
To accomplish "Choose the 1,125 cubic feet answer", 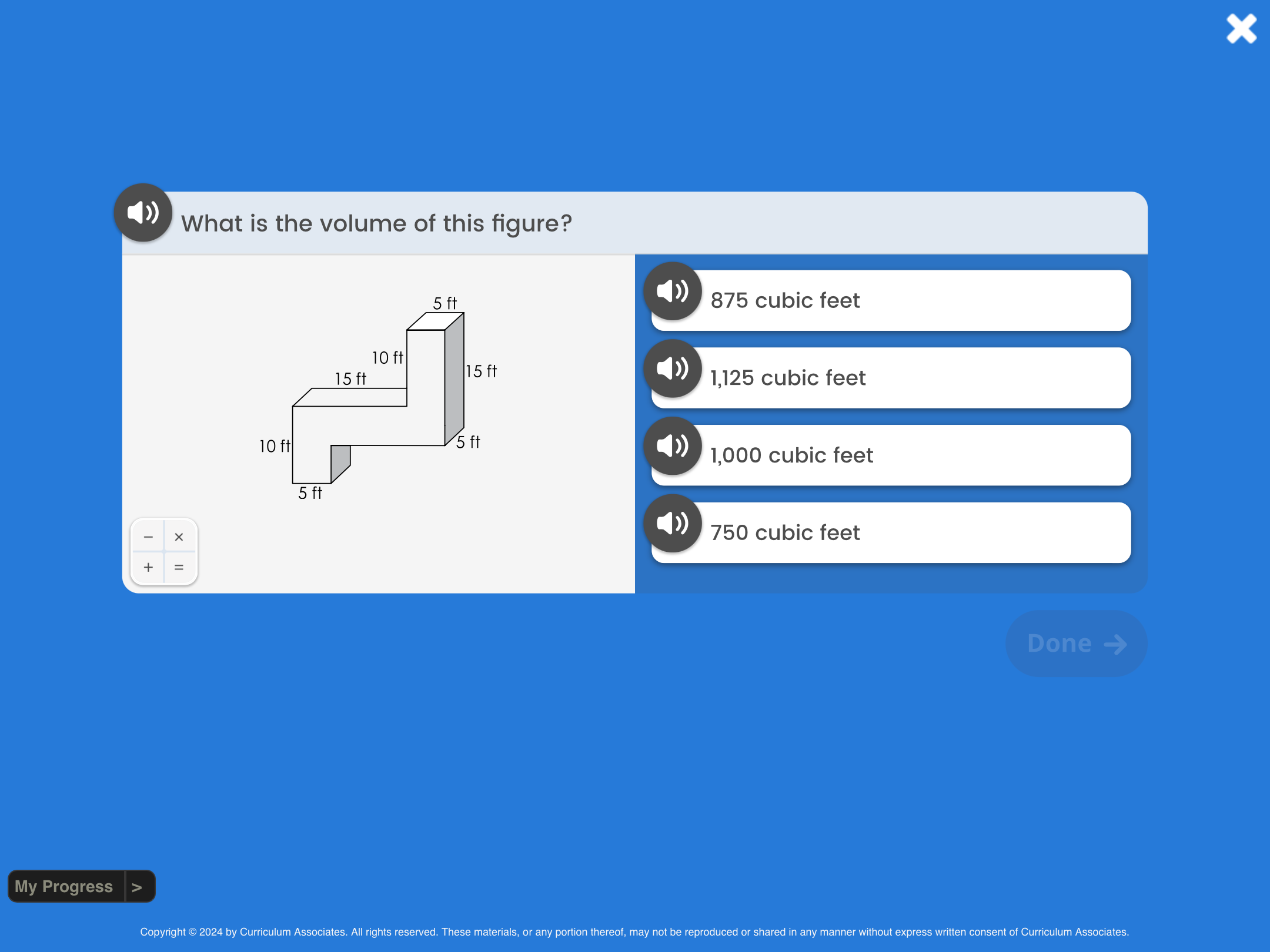I will [891, 378].
